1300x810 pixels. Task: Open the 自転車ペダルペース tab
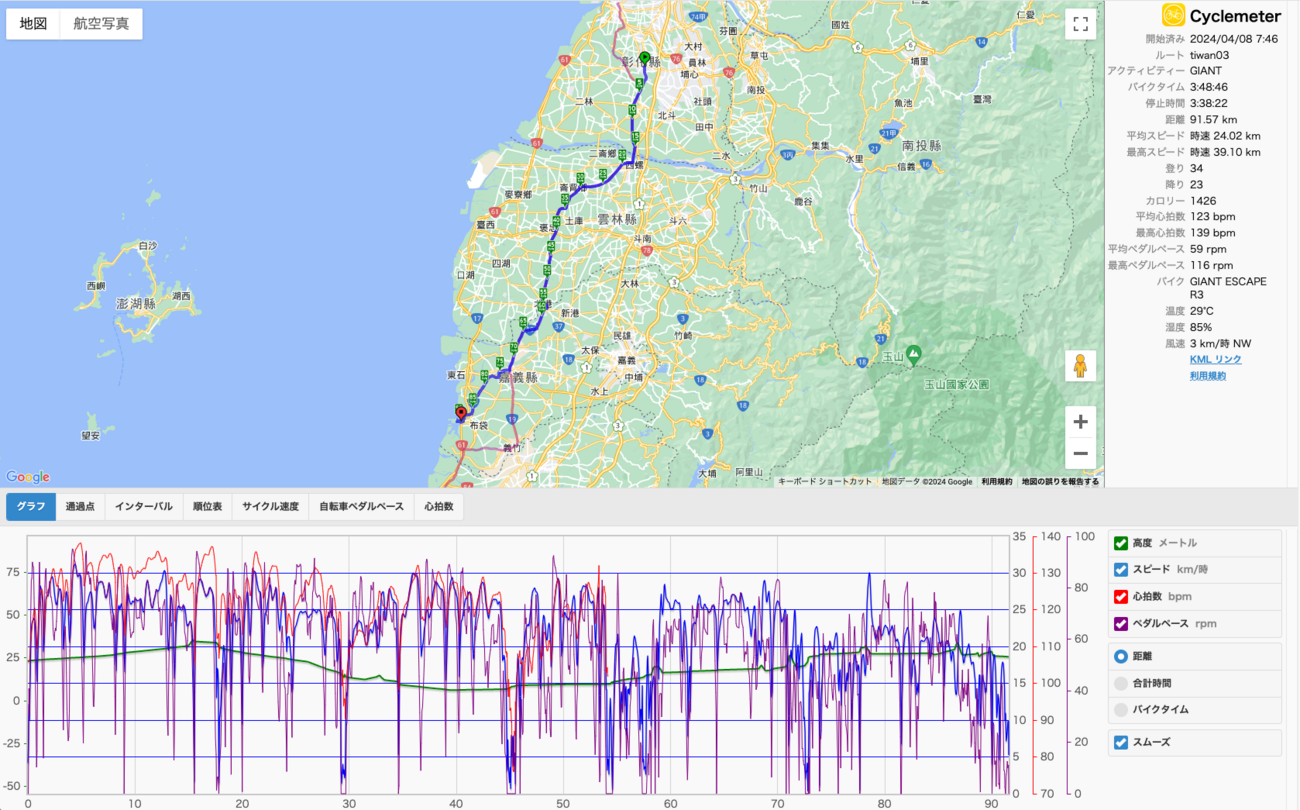click(x=361, y=507)
